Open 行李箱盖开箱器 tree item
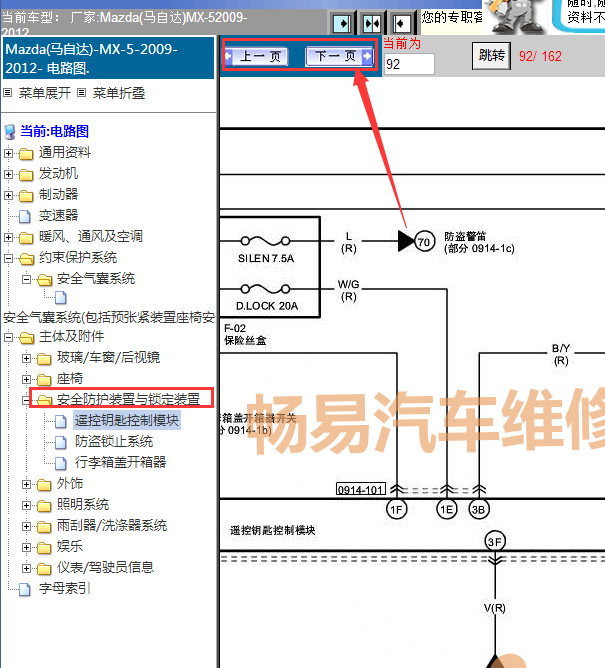The height and width of the screenshot is (668, 605). tap(120, 462)
